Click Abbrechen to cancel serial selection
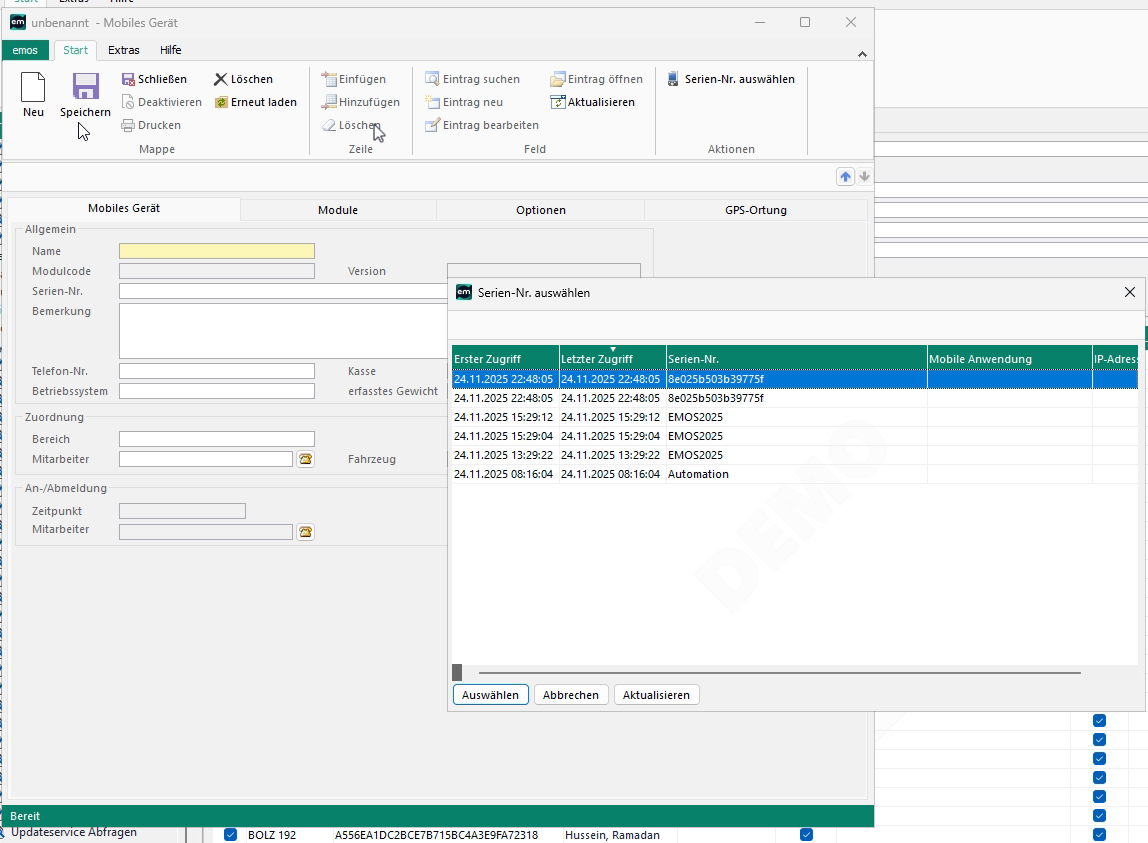 click(571, 695)
